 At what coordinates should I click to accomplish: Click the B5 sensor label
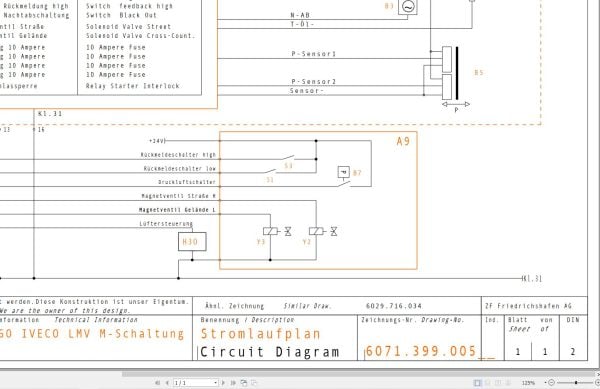[479, 72]
